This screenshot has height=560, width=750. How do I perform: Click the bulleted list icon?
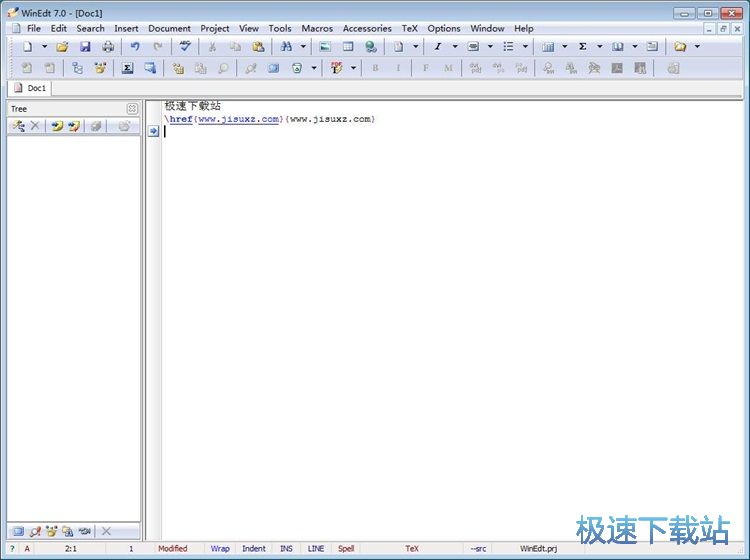tap(508, 46)
